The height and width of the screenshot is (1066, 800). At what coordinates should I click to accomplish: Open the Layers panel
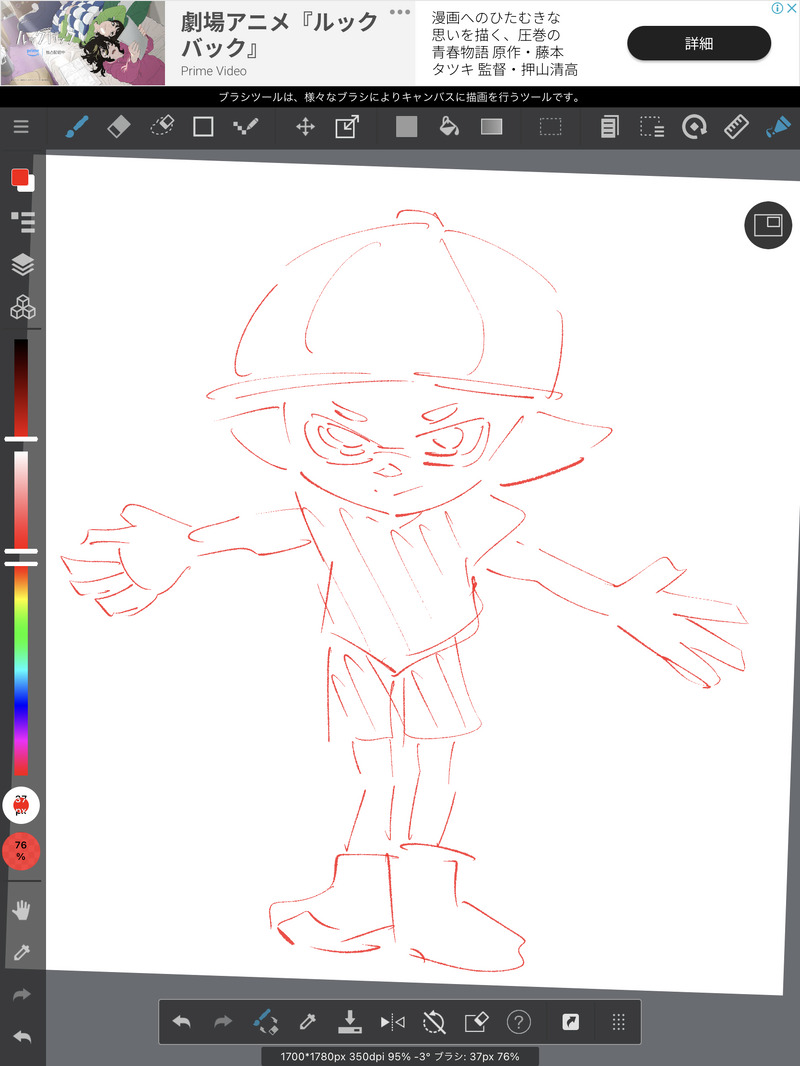click(22, 264)
